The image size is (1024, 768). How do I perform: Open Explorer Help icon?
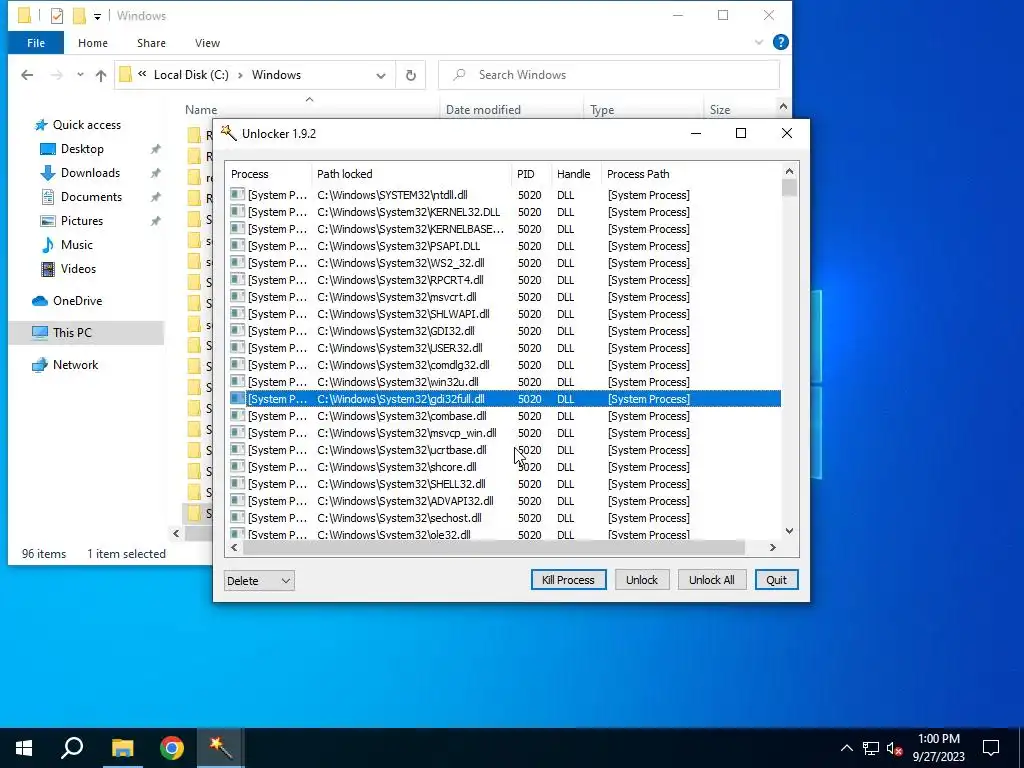[780, 42]
